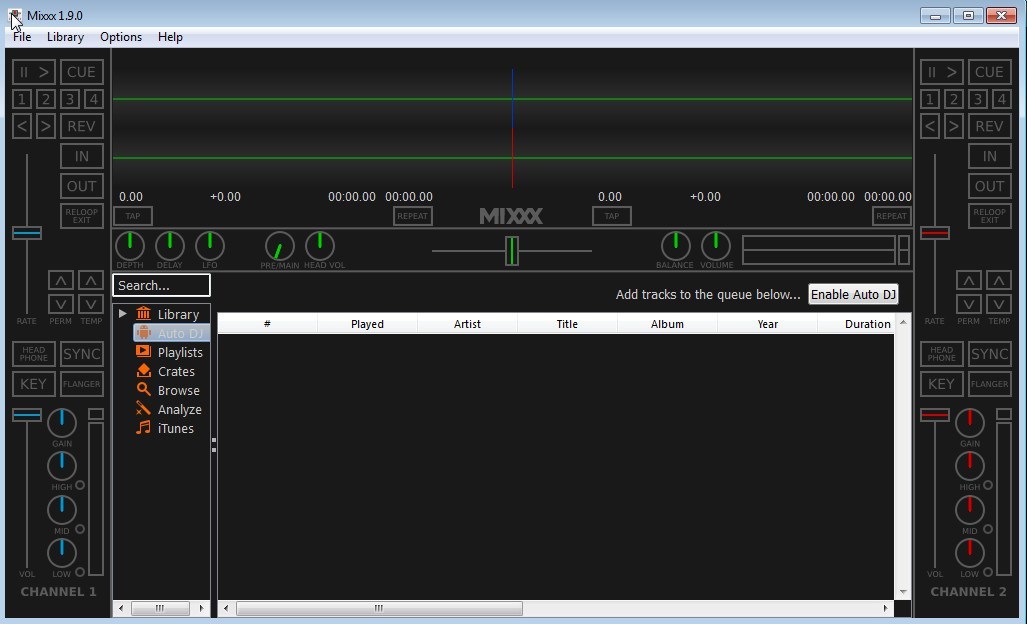The image size is (1027, 624).
Task: Open the Options menu
Action: tap(120, 37)
